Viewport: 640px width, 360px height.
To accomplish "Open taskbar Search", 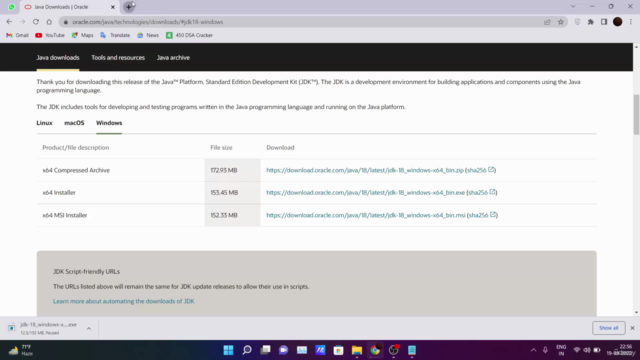I will click(x=247, y=350).
